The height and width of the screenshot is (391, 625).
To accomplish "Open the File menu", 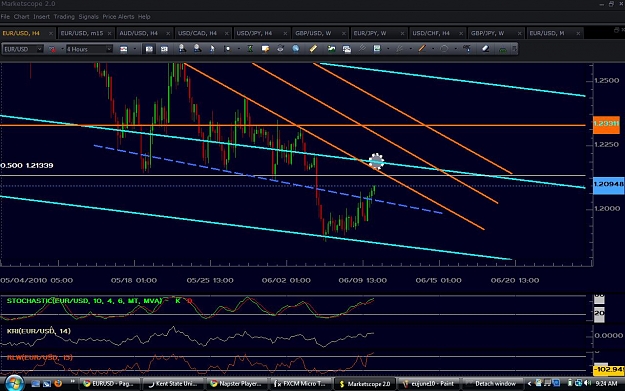I will pyautogui.click(x=5, y=17).
